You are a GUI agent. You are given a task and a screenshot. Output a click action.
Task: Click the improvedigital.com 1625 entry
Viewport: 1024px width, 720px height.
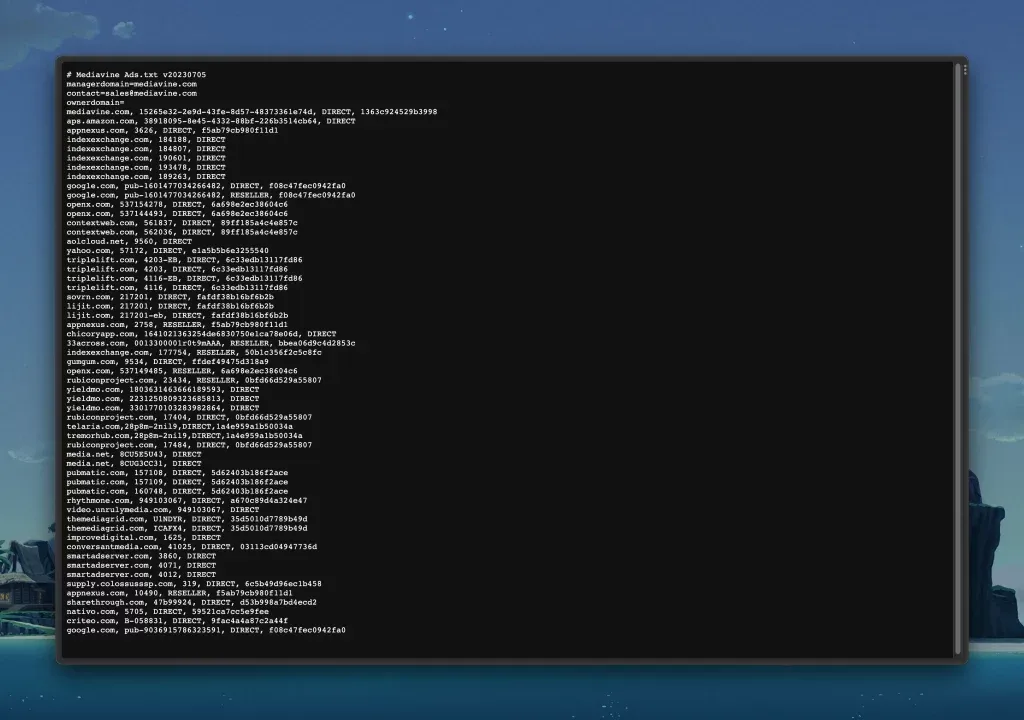(x=144, y=538)
